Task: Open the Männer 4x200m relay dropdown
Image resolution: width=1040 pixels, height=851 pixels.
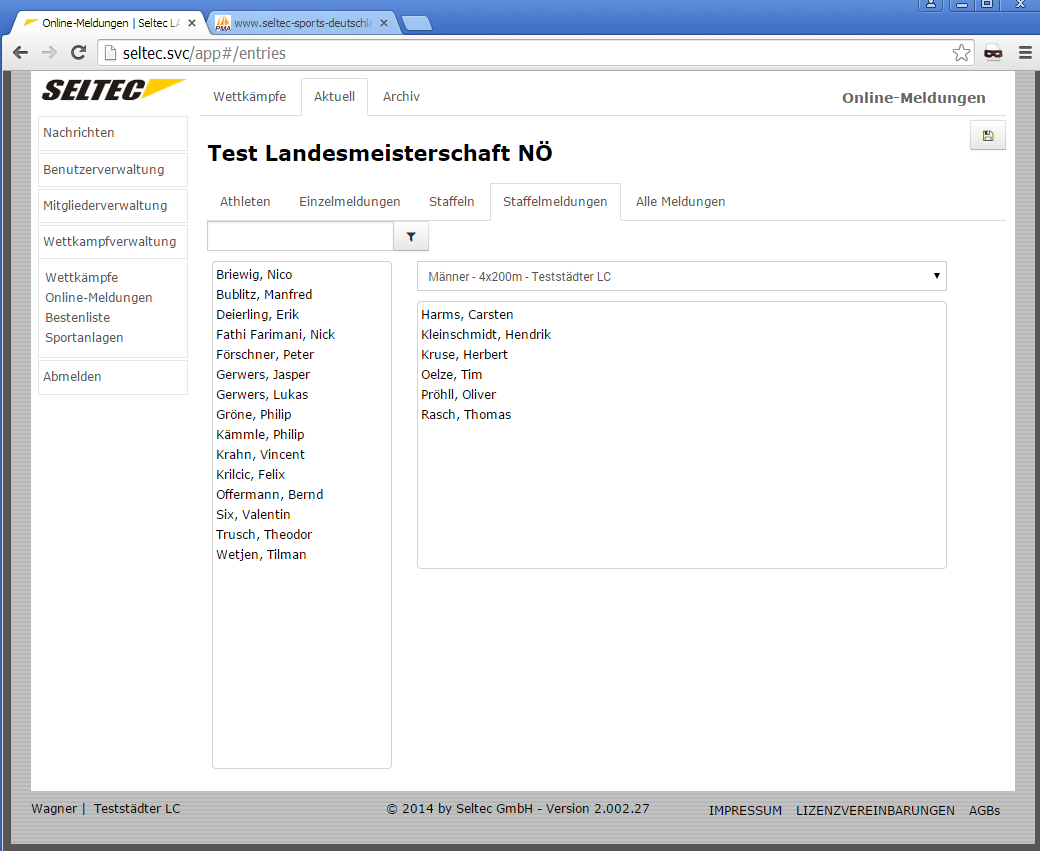Action: click(x=681, y=276)
